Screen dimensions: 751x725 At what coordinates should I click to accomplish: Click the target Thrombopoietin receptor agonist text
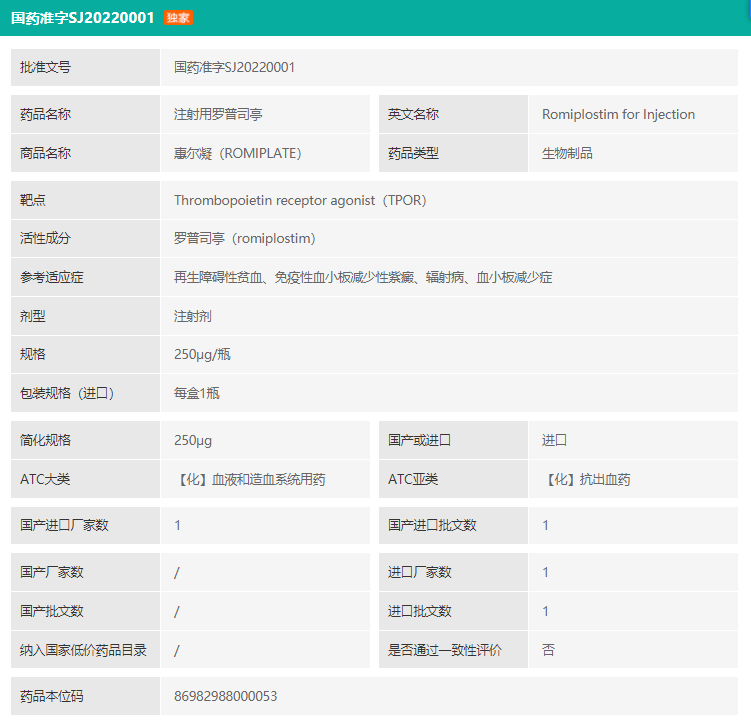(300, 200)
